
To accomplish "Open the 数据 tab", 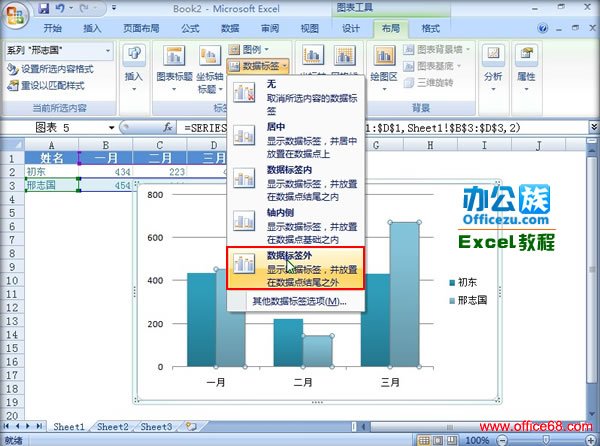I will coord(230,28).
